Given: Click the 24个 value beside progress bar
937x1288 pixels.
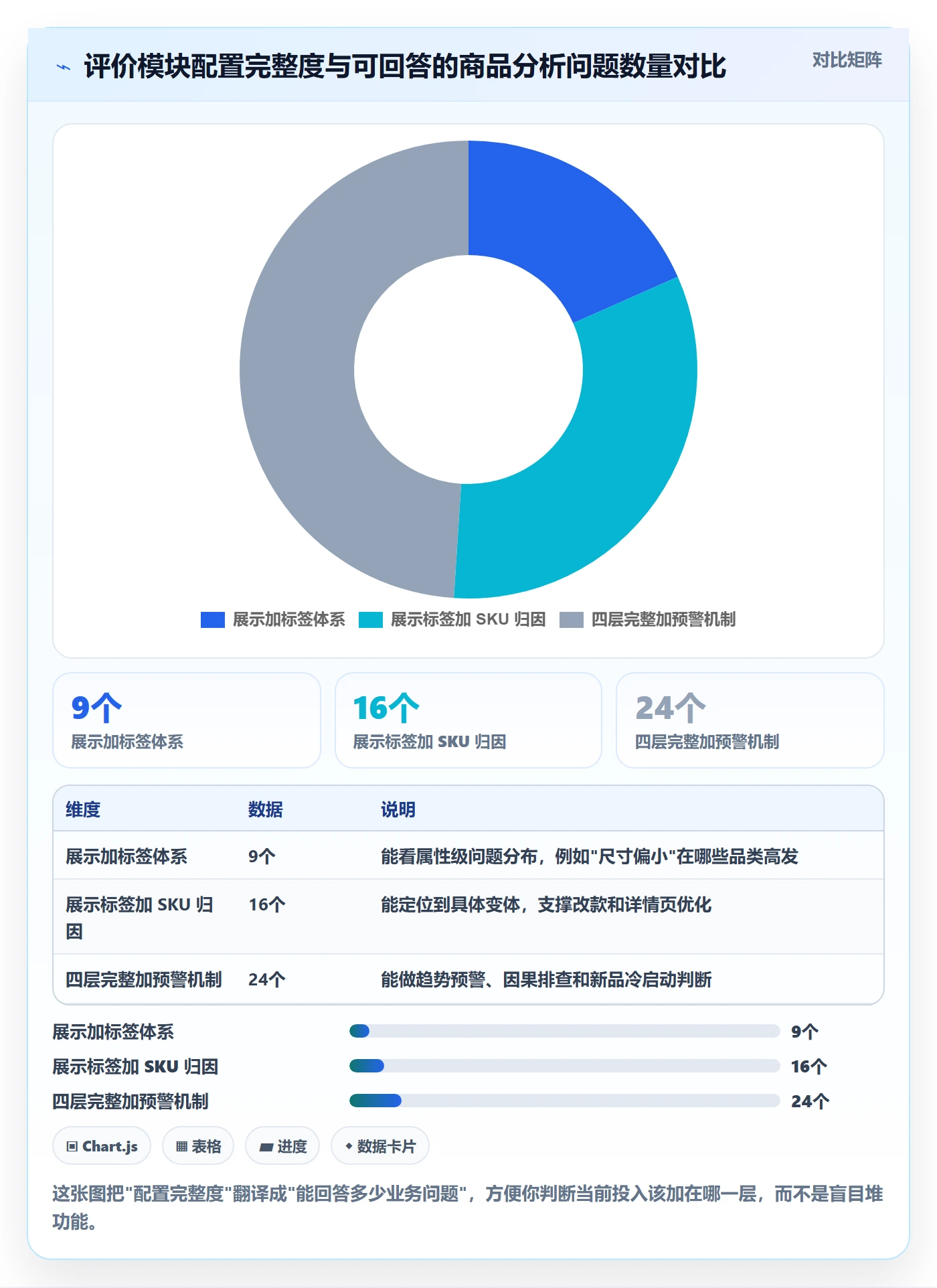Looking at the screenshot, I should pos(810,1101).
